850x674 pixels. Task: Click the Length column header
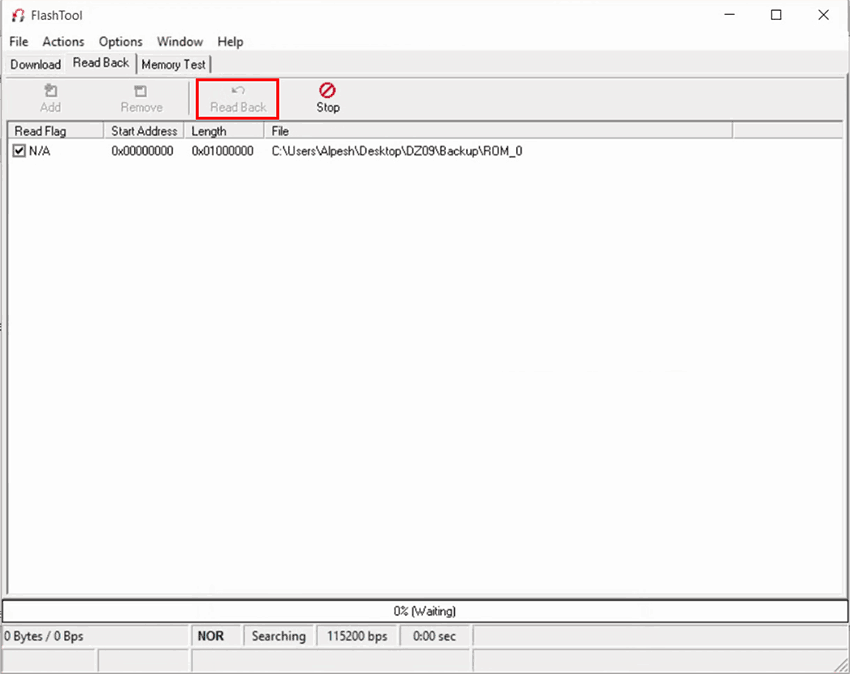tap(224, 131)
